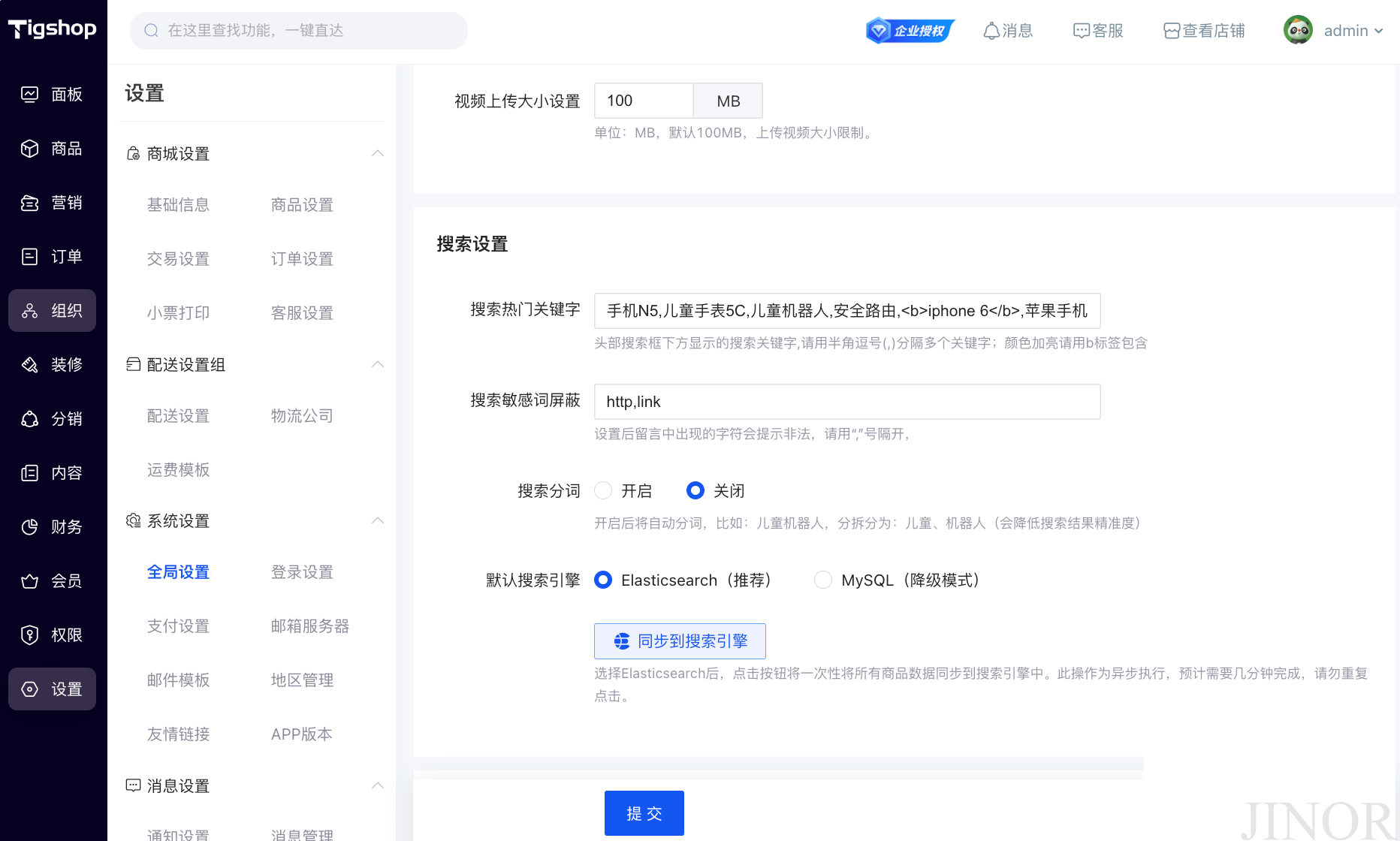Image resolution: width=1400 pixels, height=841 pixels.
Task: Select Elasticsearch（推荐） search engine
Action: coord(603,580)
